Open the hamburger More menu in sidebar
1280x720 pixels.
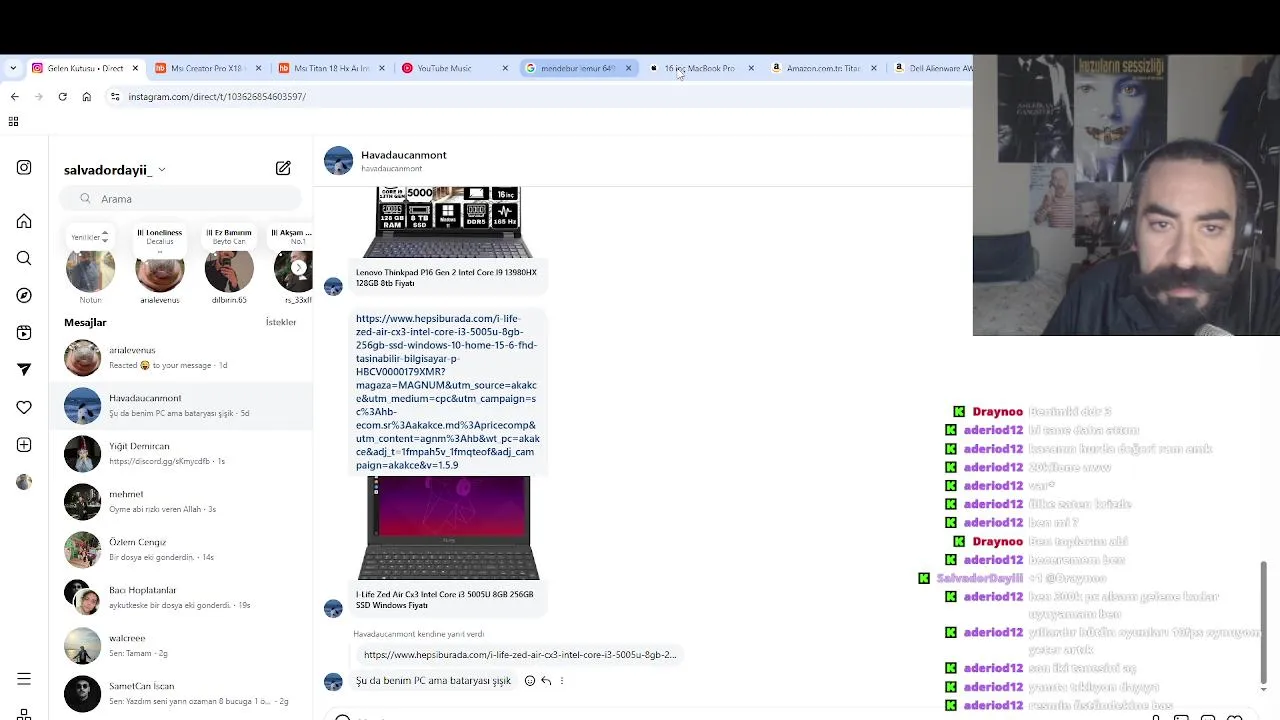[x=24, y=679]
